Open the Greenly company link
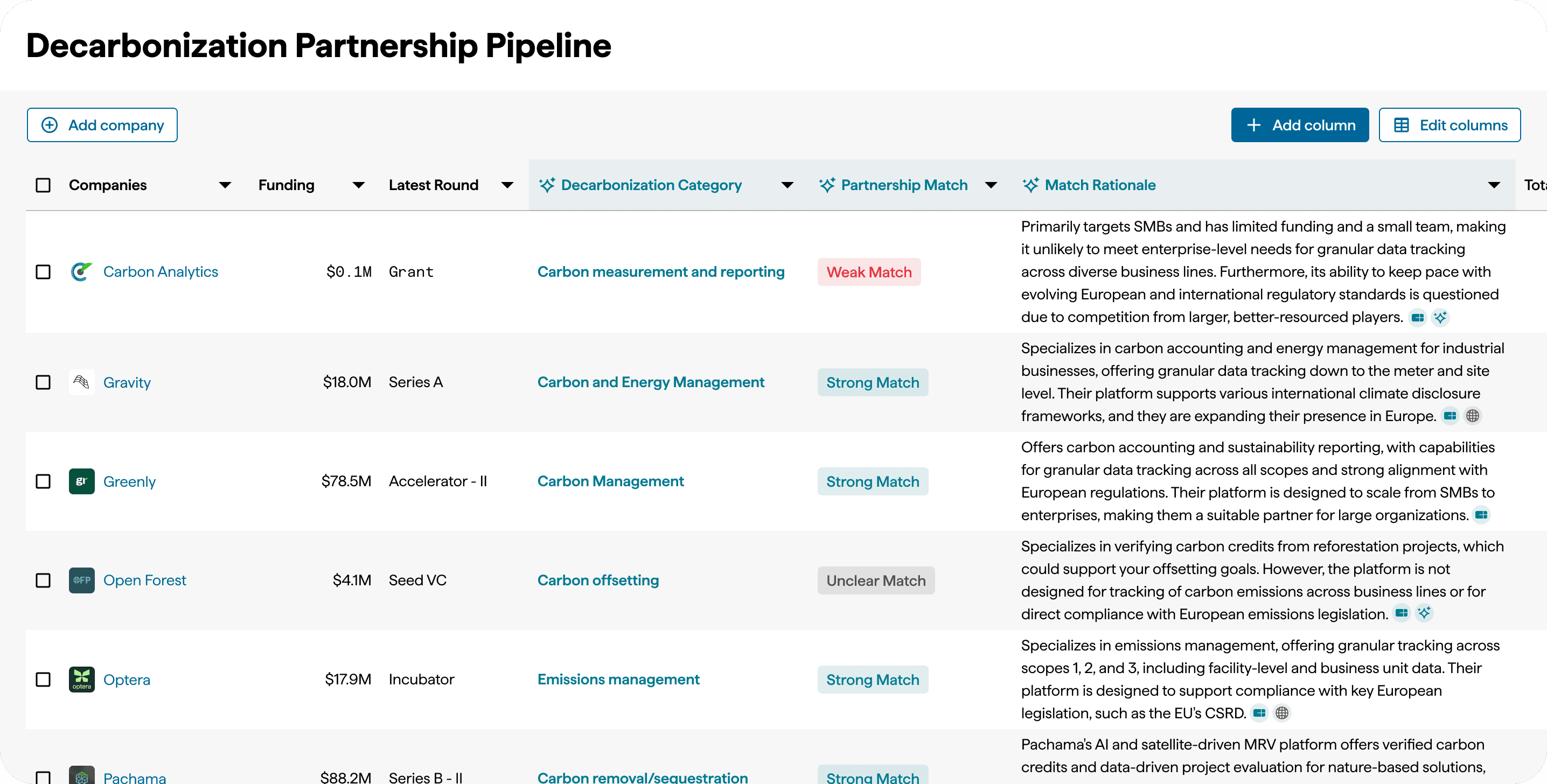This screenshot has width=1547, height=784. (x=129, y=481)
